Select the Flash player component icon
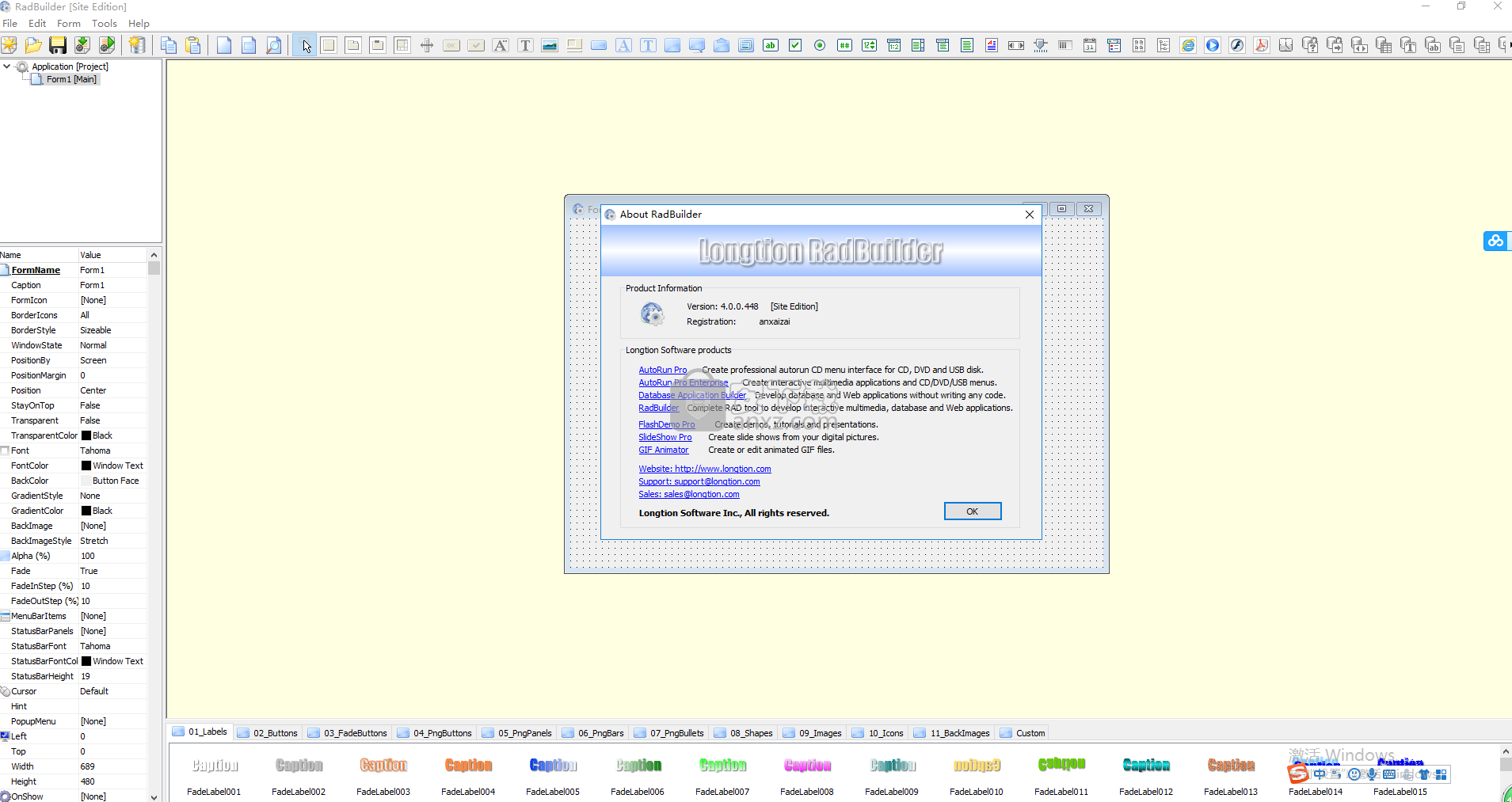Viewport: 1512px width, 802px height. coord(1237,45)
